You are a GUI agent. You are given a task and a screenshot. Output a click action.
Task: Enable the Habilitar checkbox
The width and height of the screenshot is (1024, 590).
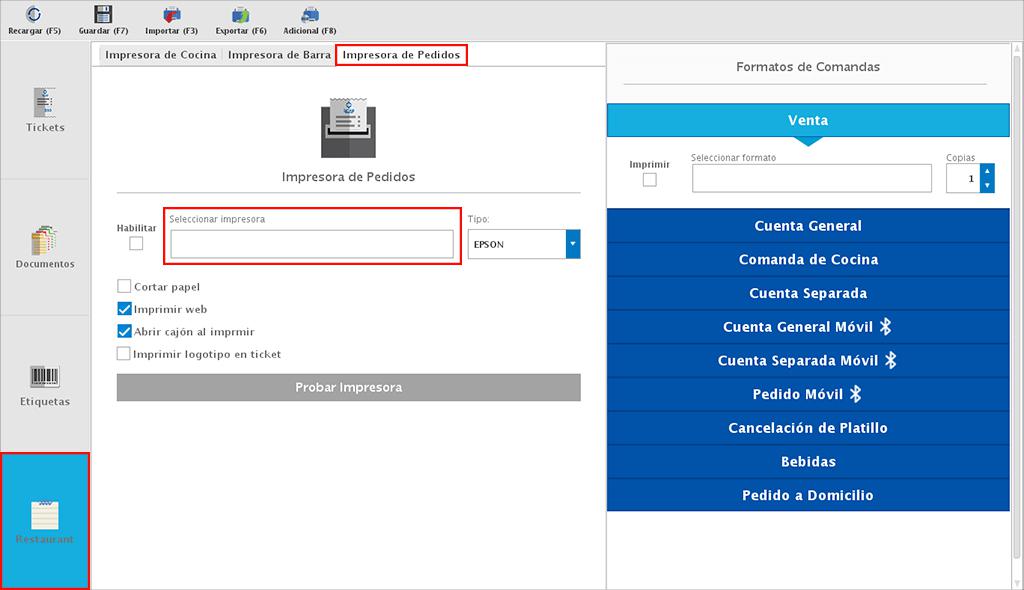[x=136, y=243]
